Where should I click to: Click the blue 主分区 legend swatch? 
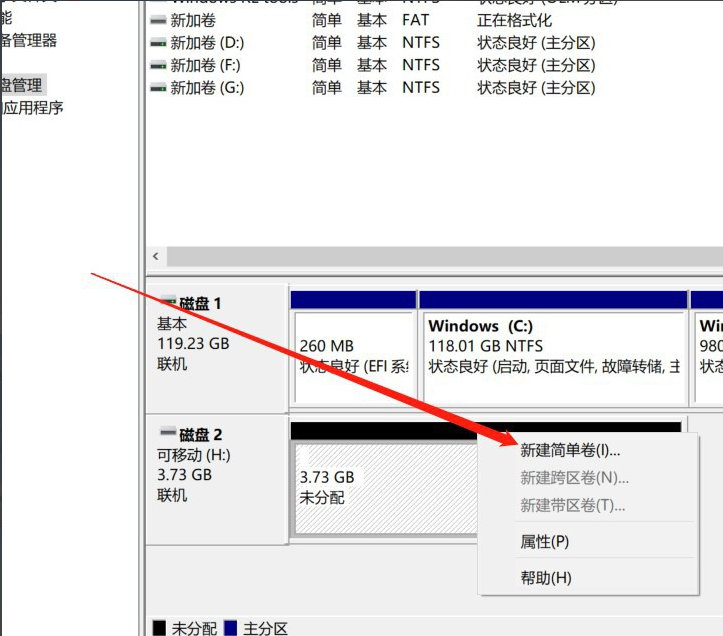point(231,628)
